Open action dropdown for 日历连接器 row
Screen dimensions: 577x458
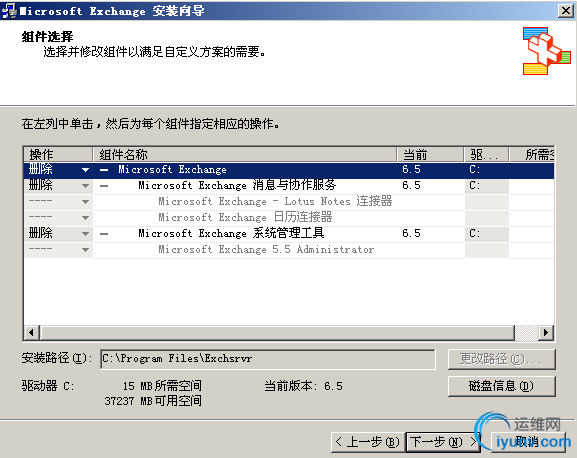coord(85,218)
